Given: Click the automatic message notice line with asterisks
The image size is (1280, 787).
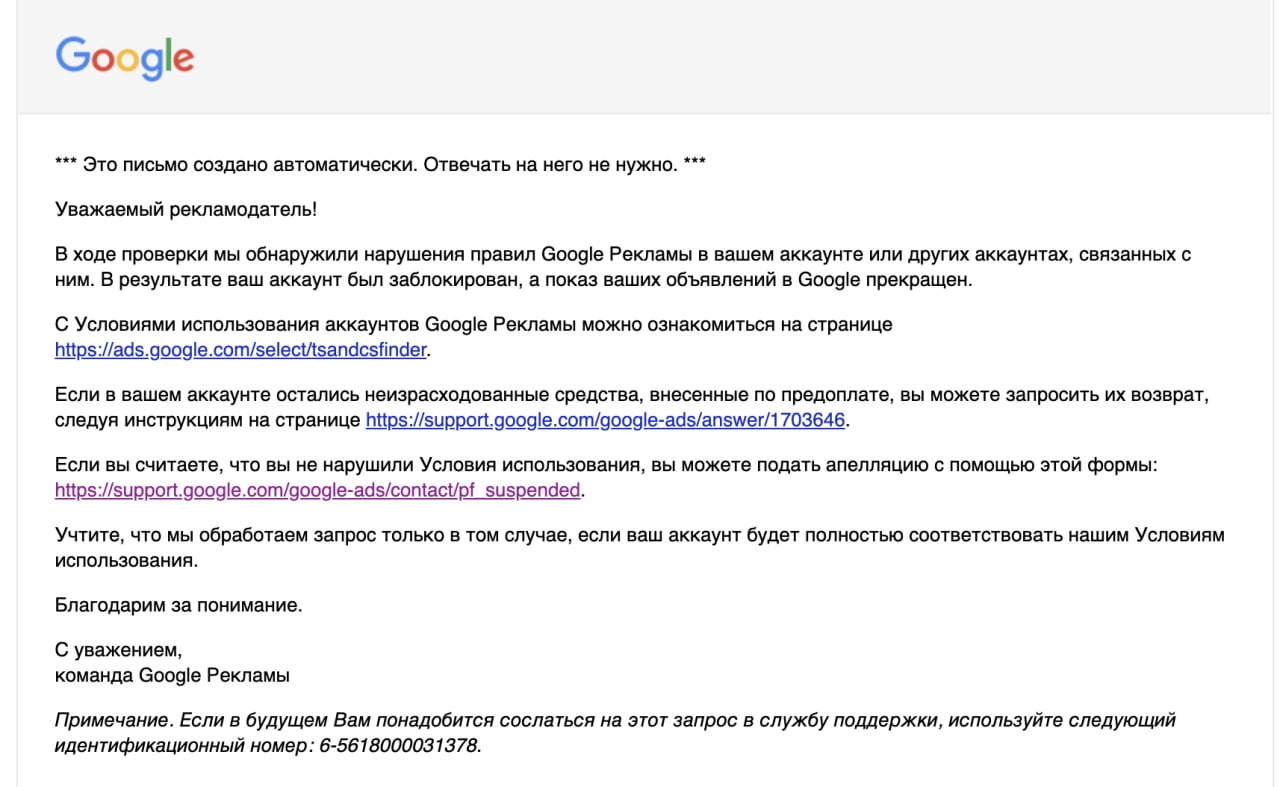Looking at the screenshot, I should [x=381, y=164].
